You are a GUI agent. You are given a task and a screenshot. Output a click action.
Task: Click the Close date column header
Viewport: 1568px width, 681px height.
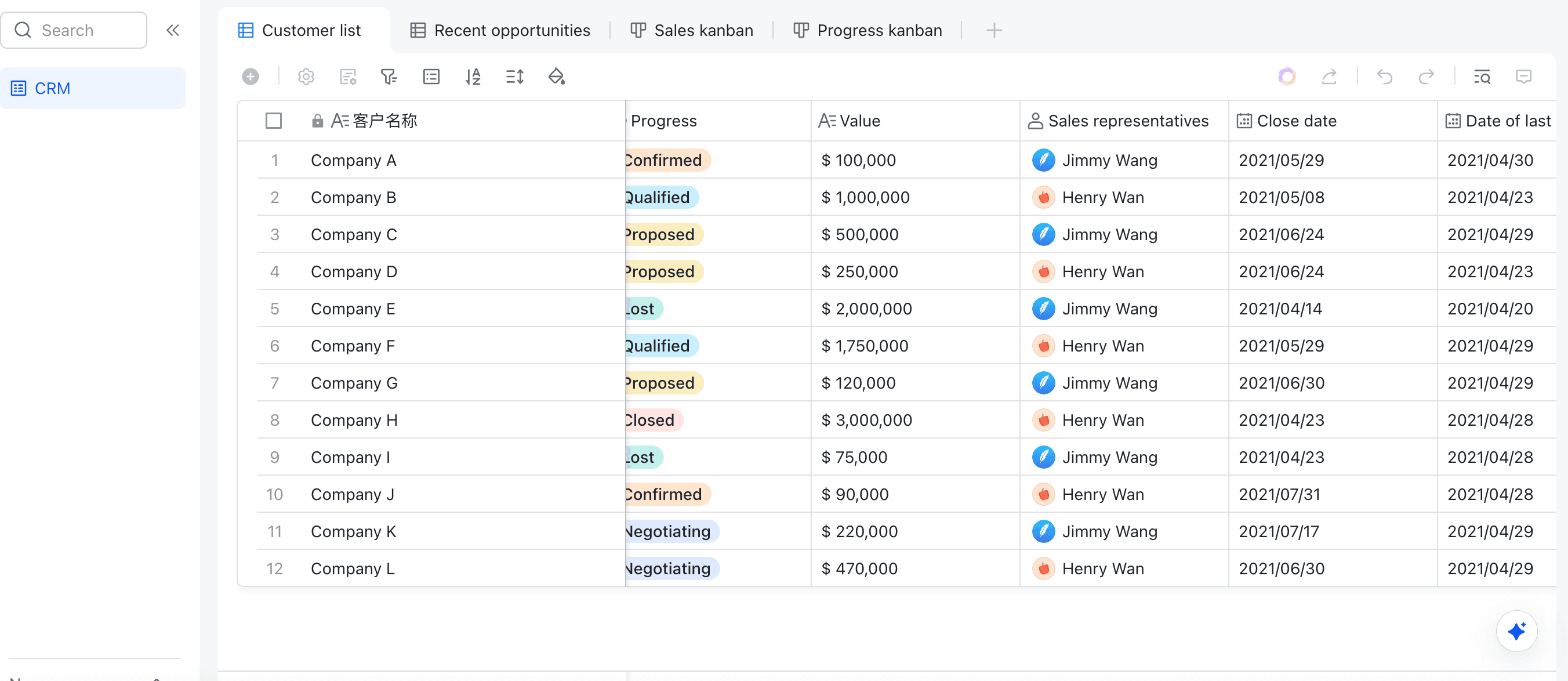[x=1296, y=121]
